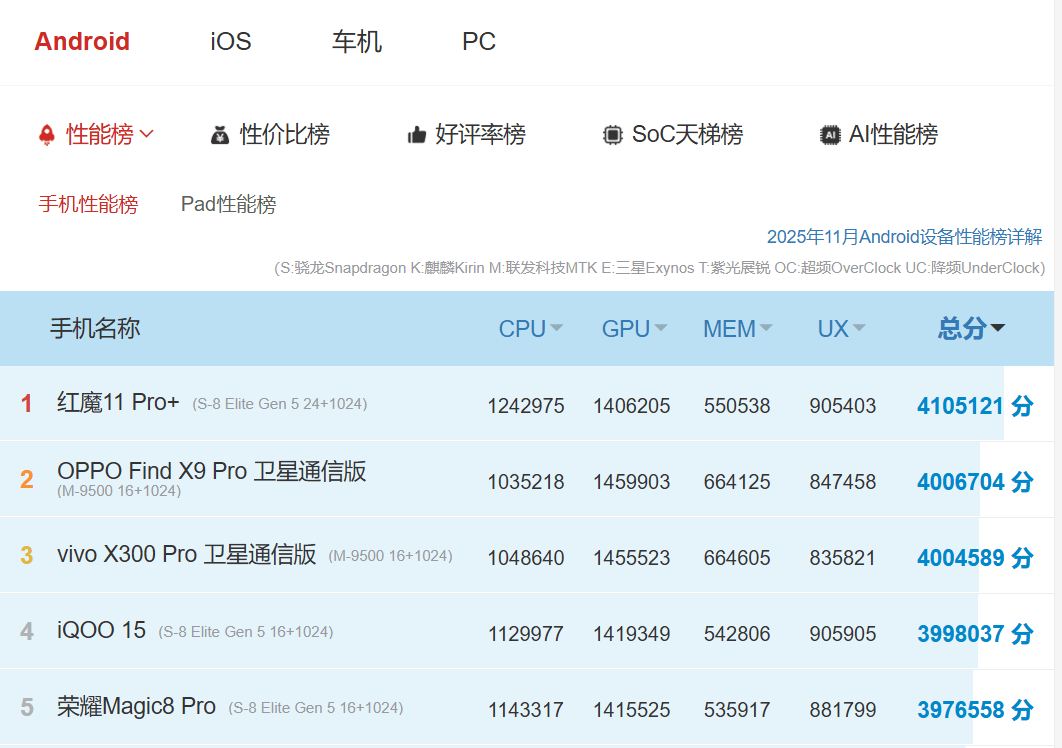Open the PC tab
Viewport: 1062px width, 748px height.
pyautogui.click(x=478, y=41)
